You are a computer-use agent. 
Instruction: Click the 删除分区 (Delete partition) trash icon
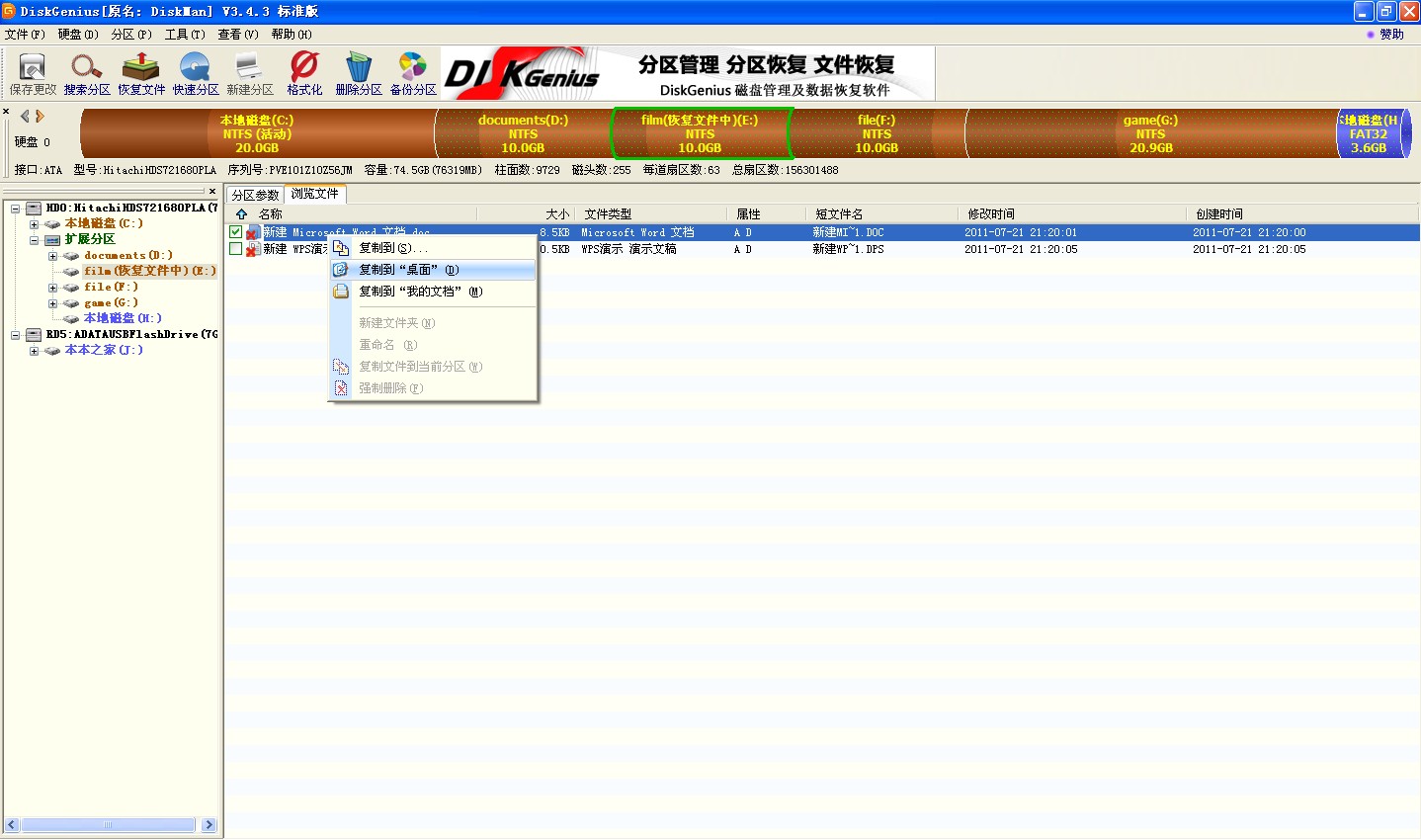[x=359, y=67]
